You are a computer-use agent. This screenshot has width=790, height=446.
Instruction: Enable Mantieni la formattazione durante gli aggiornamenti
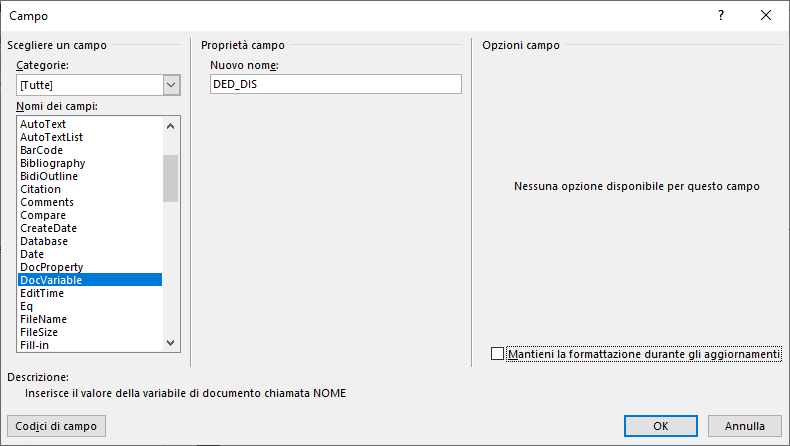(497, 354)
